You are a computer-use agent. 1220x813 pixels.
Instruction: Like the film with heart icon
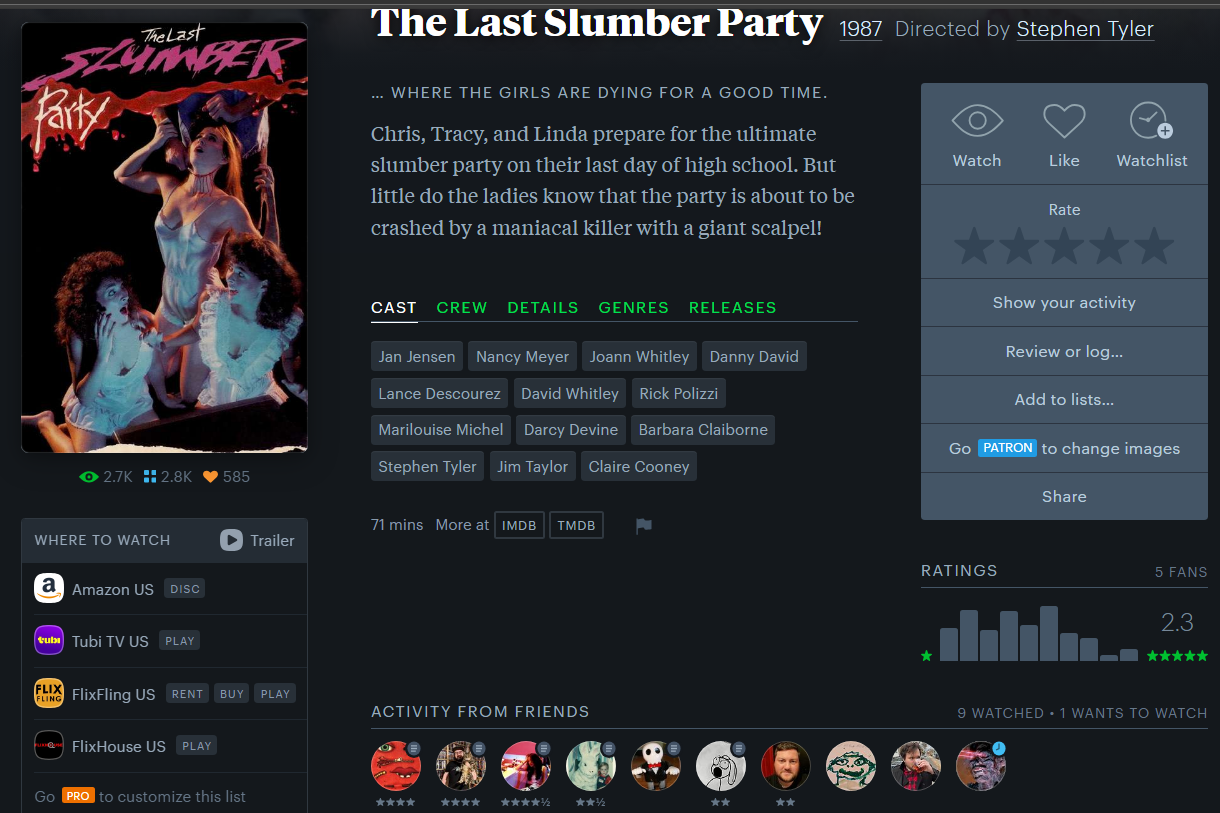pos(1064,122)
